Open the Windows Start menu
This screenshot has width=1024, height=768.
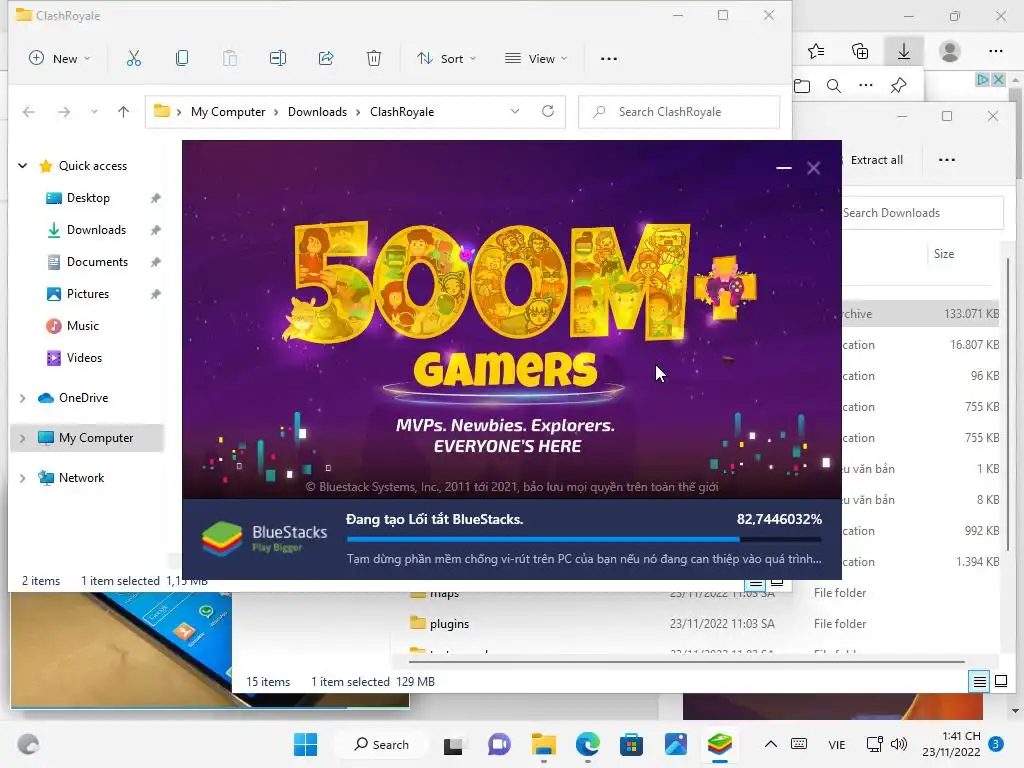pyautogui.click(x=306, y=744)
